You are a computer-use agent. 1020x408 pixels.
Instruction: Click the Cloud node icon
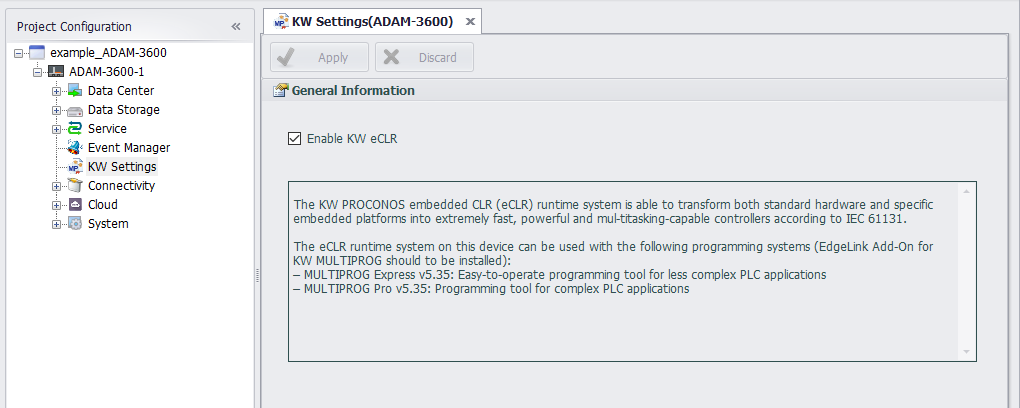click(x=75, y=205)
